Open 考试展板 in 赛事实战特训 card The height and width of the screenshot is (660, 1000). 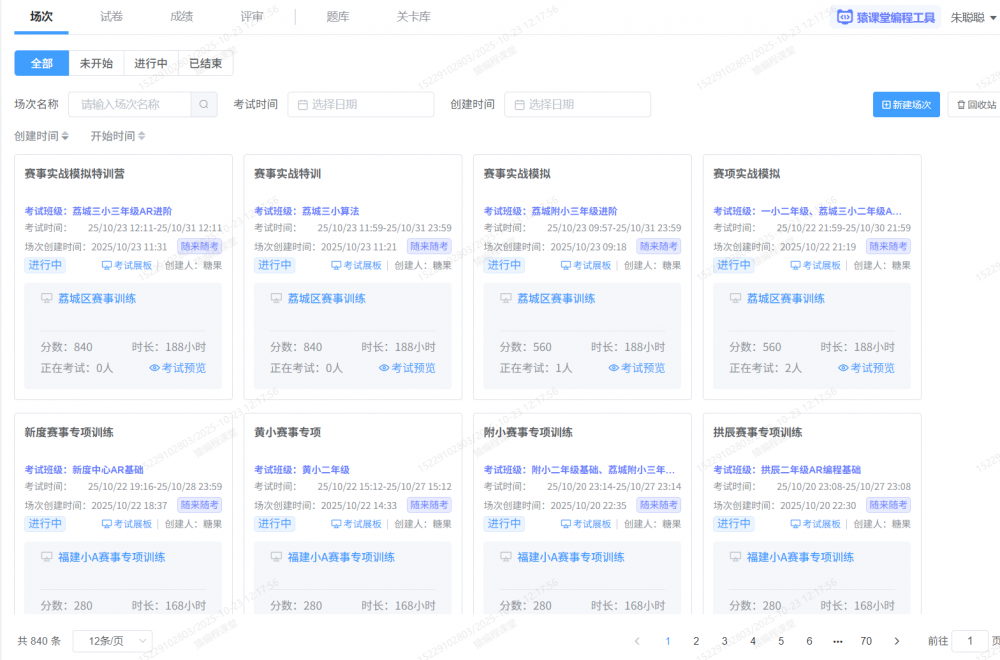357,265
